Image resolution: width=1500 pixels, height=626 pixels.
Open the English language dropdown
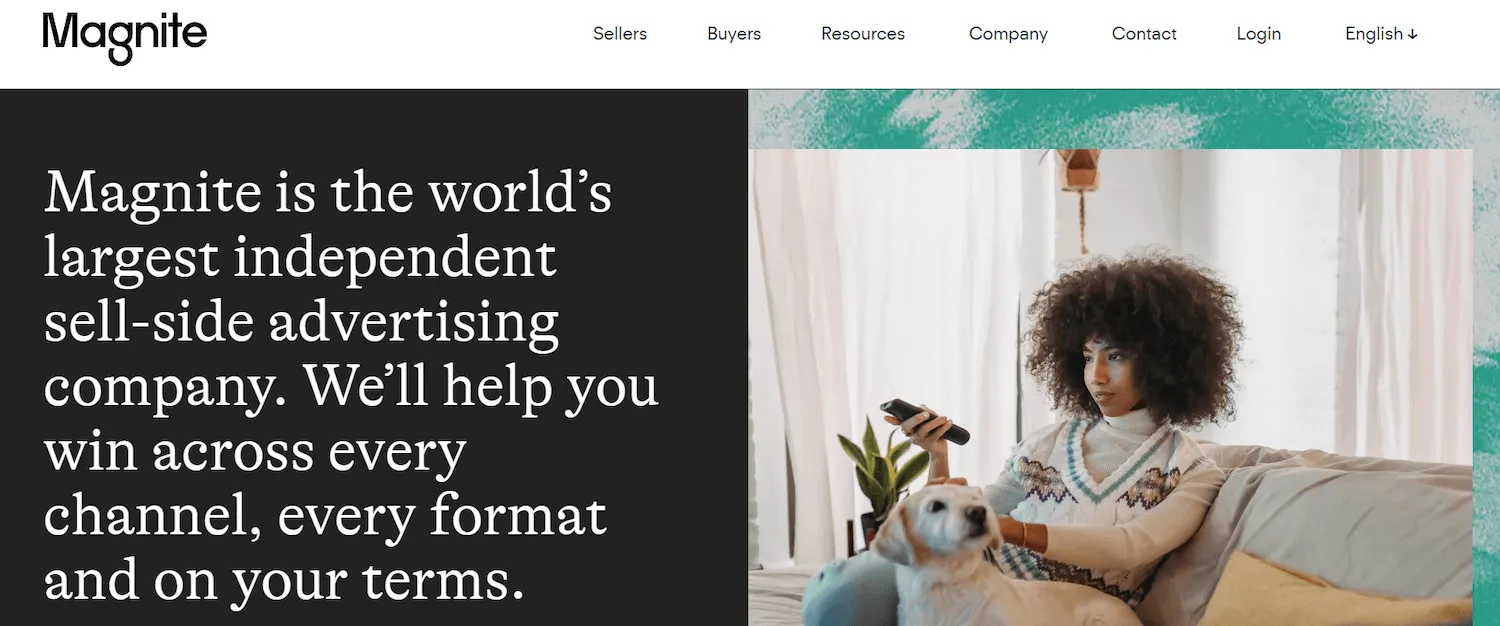point(1381,34)
